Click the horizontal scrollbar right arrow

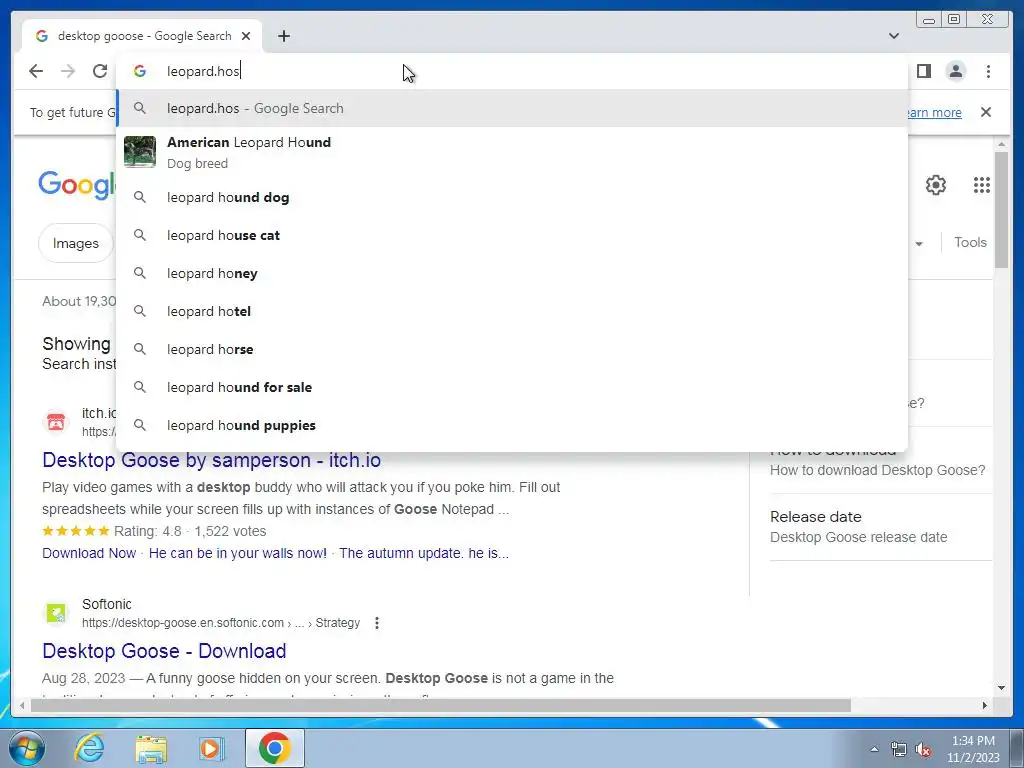point(985,705)
